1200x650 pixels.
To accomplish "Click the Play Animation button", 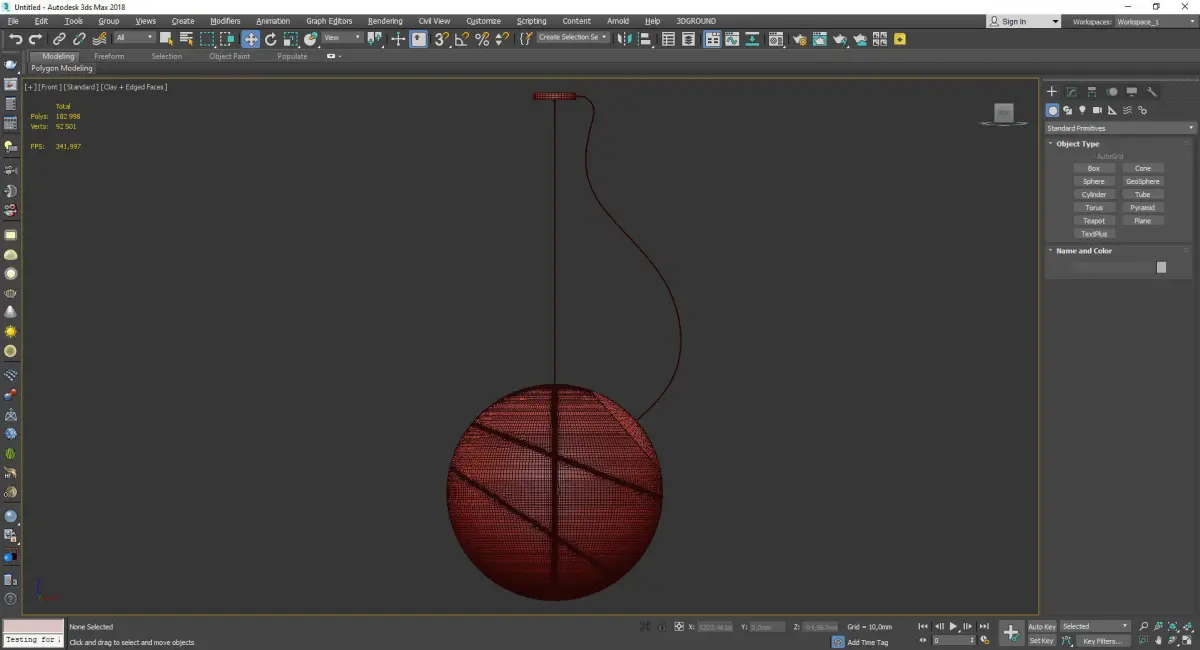I will click(x=953, y=626).
